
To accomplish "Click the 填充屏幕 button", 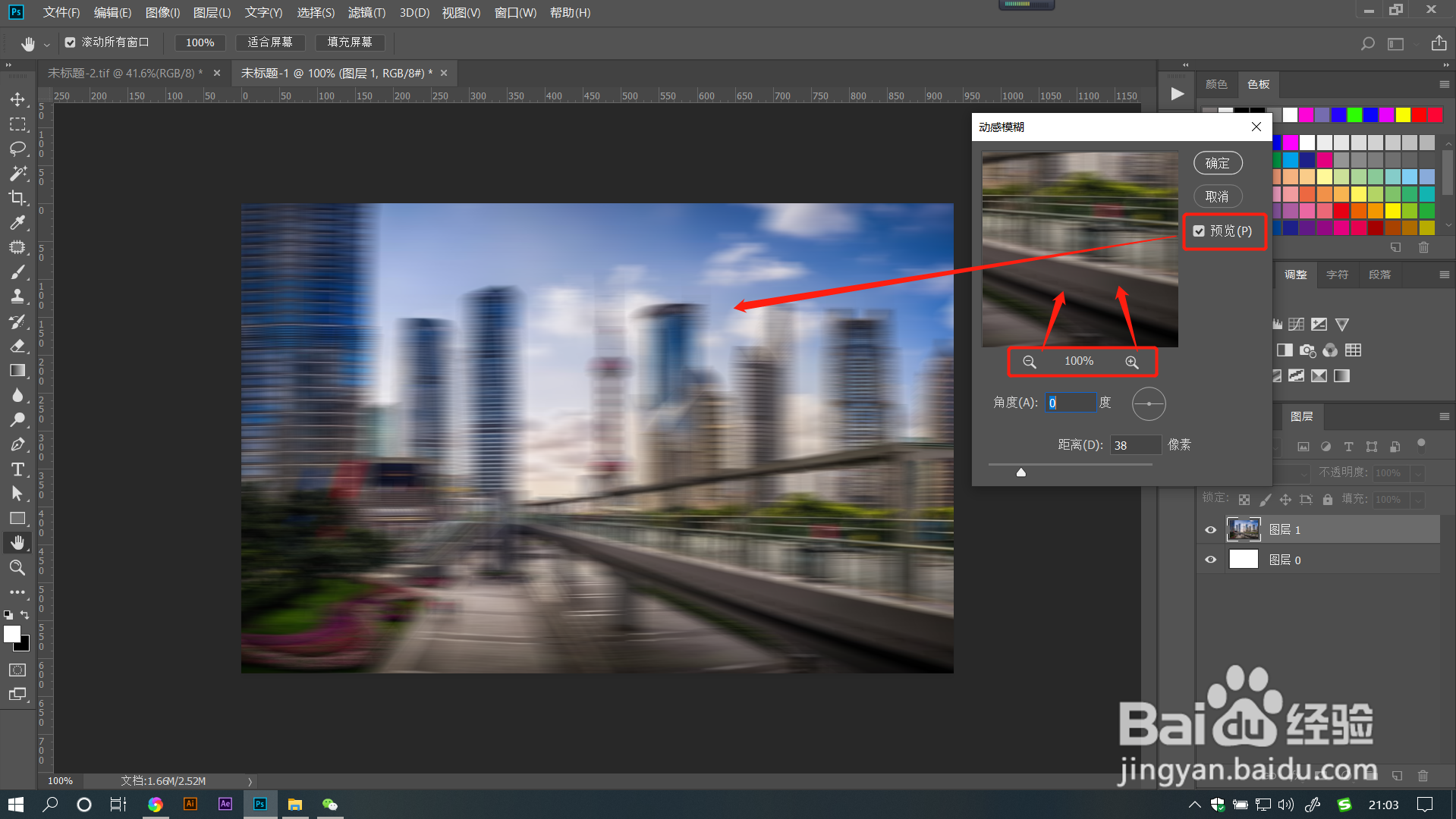I will tap(350, 42).
